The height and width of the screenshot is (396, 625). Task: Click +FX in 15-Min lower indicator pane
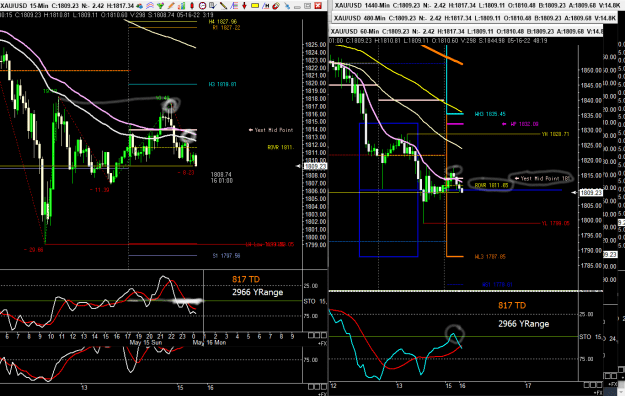322,394
